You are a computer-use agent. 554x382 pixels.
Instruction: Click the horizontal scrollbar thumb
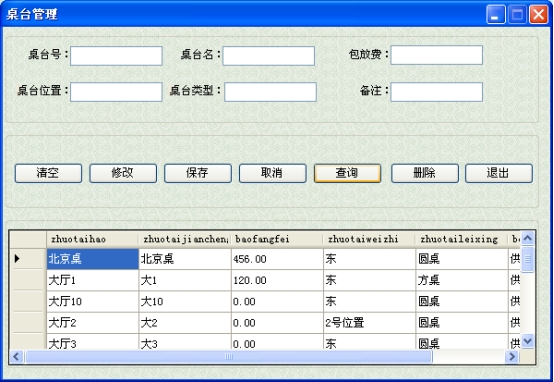click(229, 357)
